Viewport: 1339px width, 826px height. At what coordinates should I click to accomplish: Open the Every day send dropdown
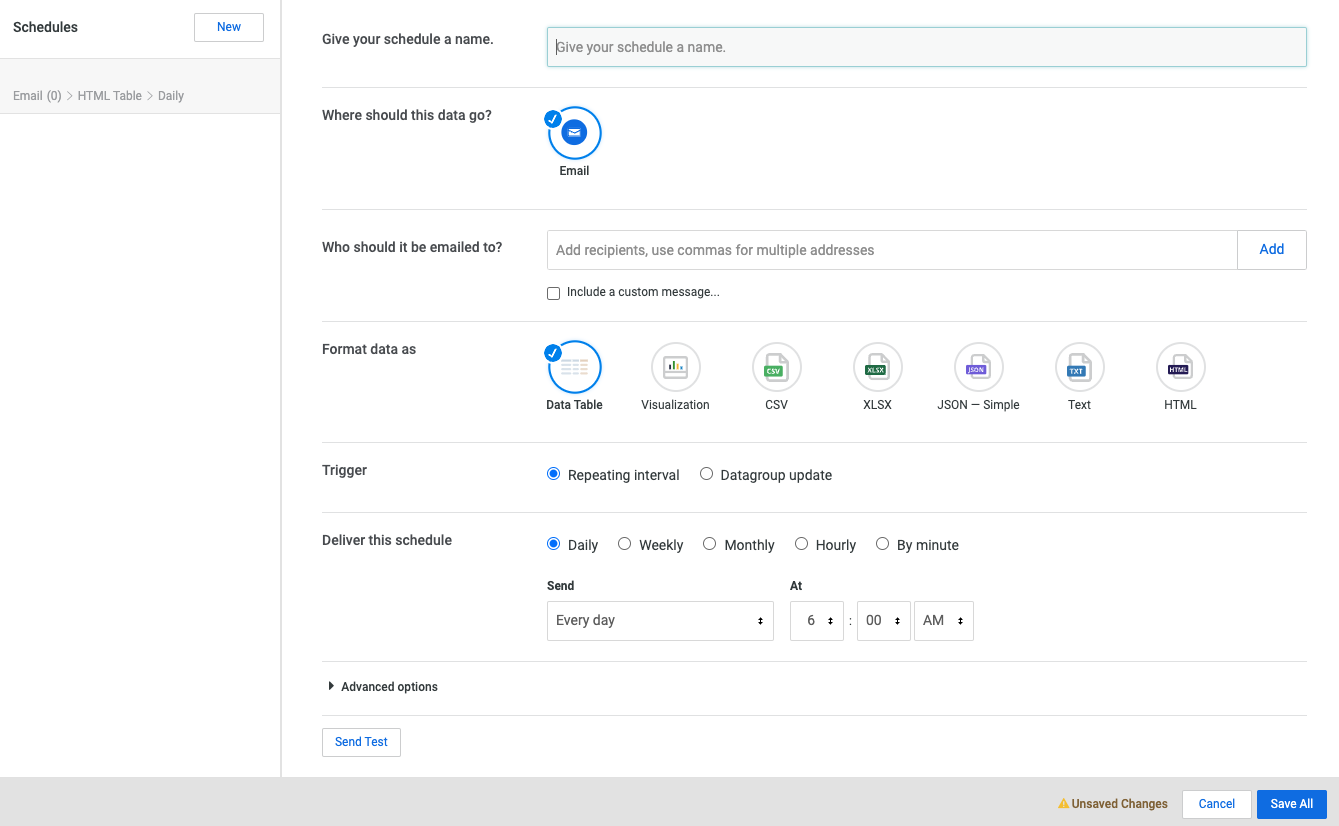(660, 621)
